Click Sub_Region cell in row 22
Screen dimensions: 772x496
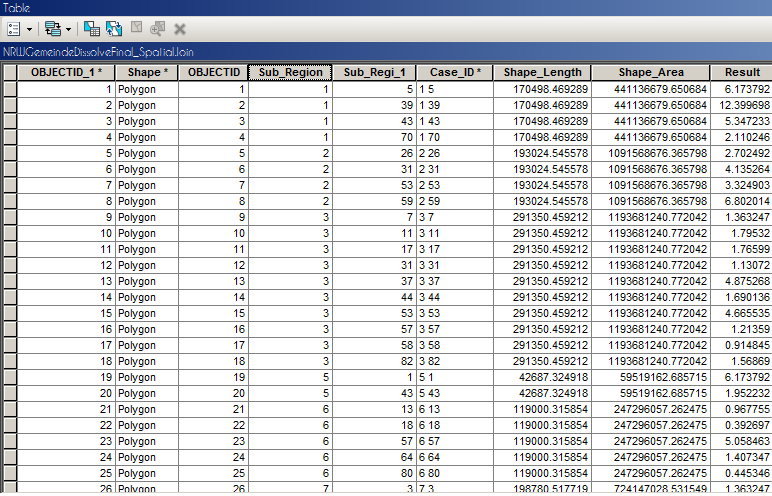click(290, 426)
